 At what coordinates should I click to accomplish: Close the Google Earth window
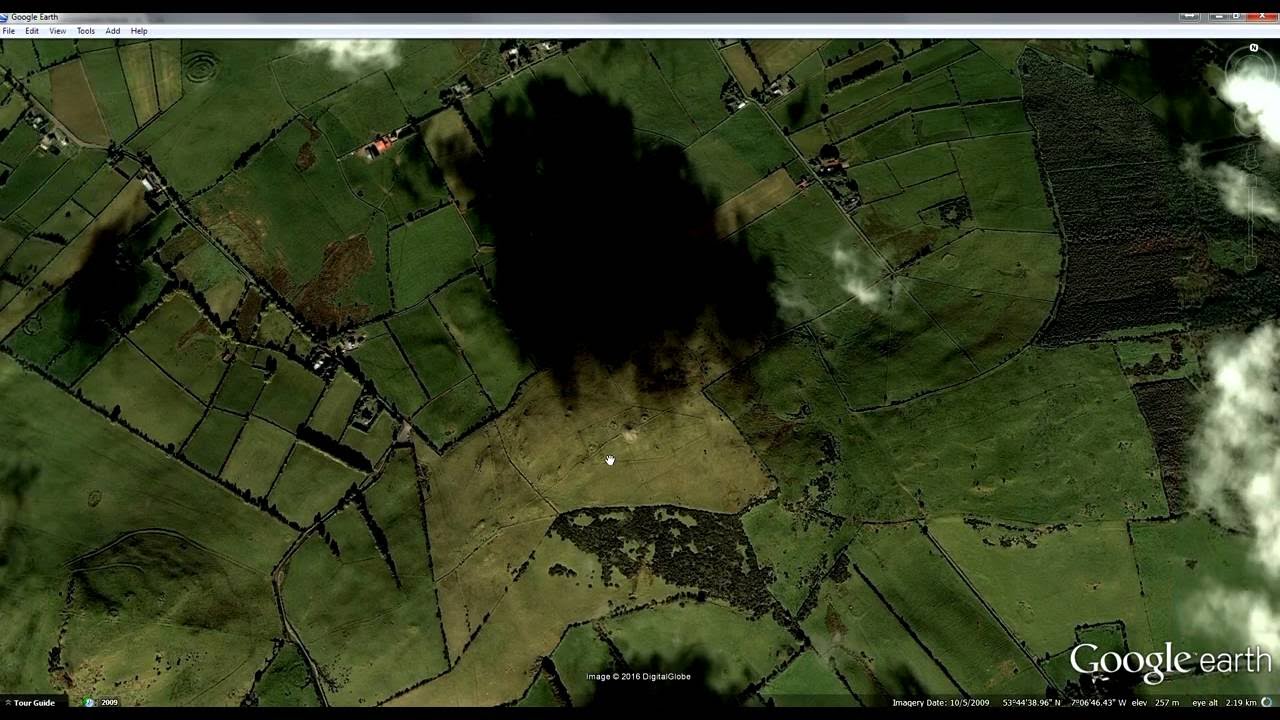click(1262, 16)
